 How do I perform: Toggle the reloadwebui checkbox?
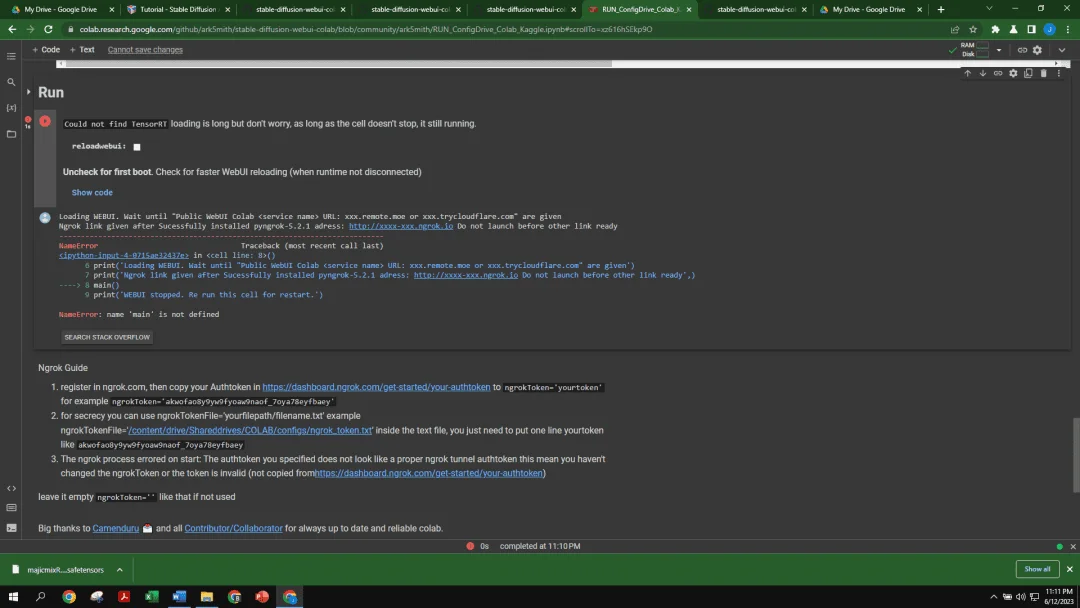point(136,147)
